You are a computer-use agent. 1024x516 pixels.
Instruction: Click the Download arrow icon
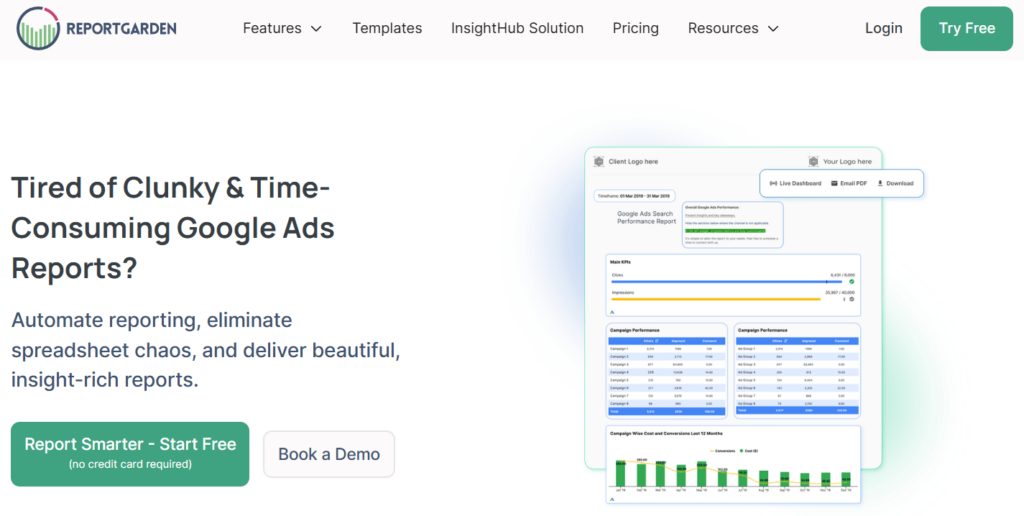click(880, 184)
